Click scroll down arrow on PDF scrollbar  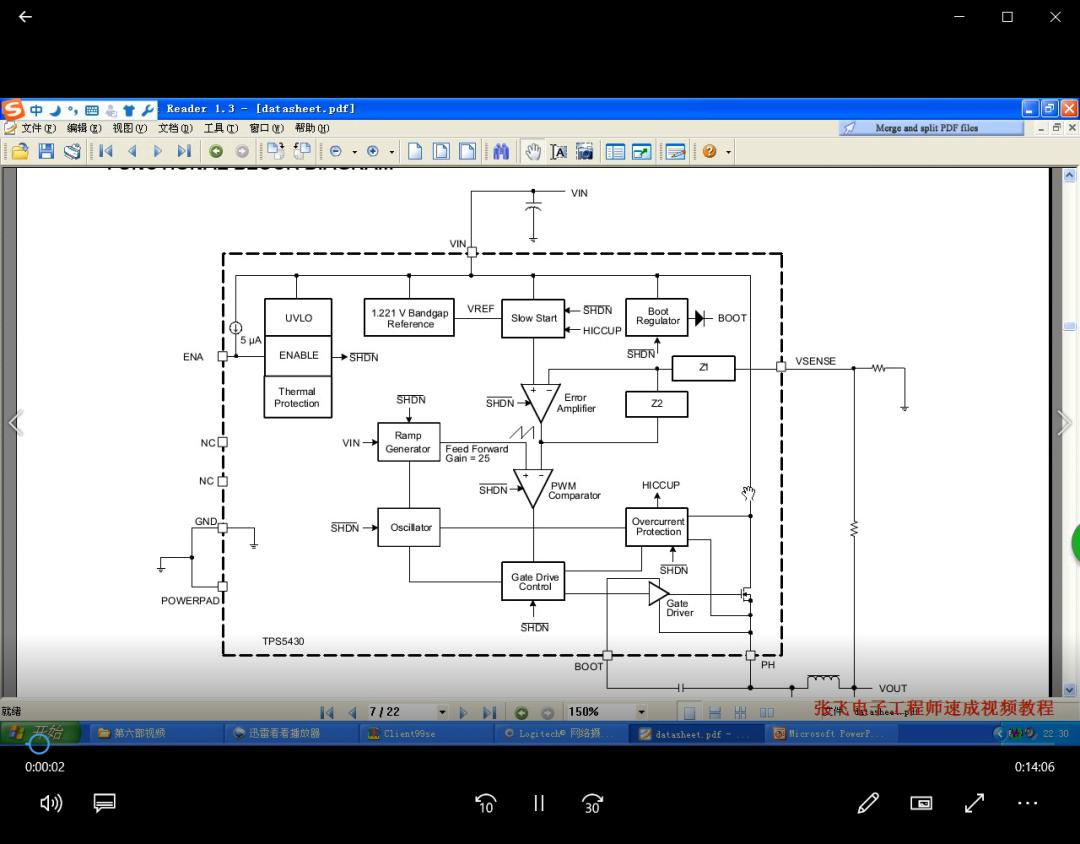click(1069, 690)
